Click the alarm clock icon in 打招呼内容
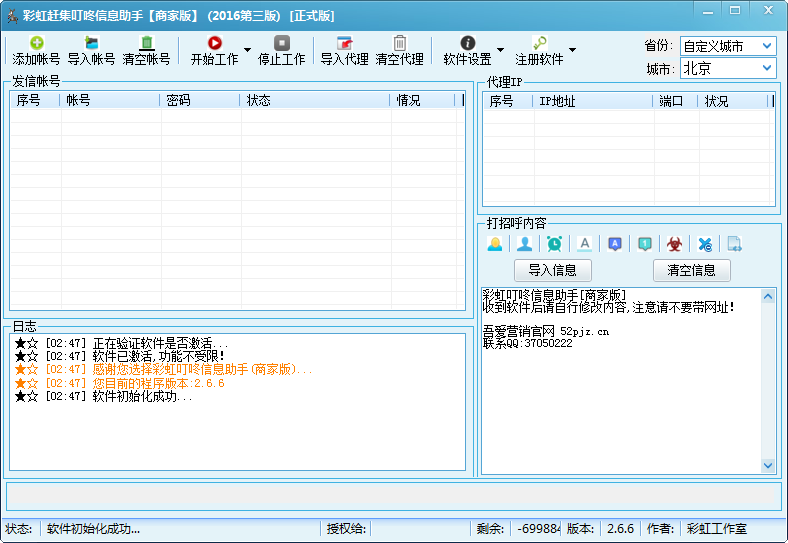 pyautogui.click(x=554, y=243)
